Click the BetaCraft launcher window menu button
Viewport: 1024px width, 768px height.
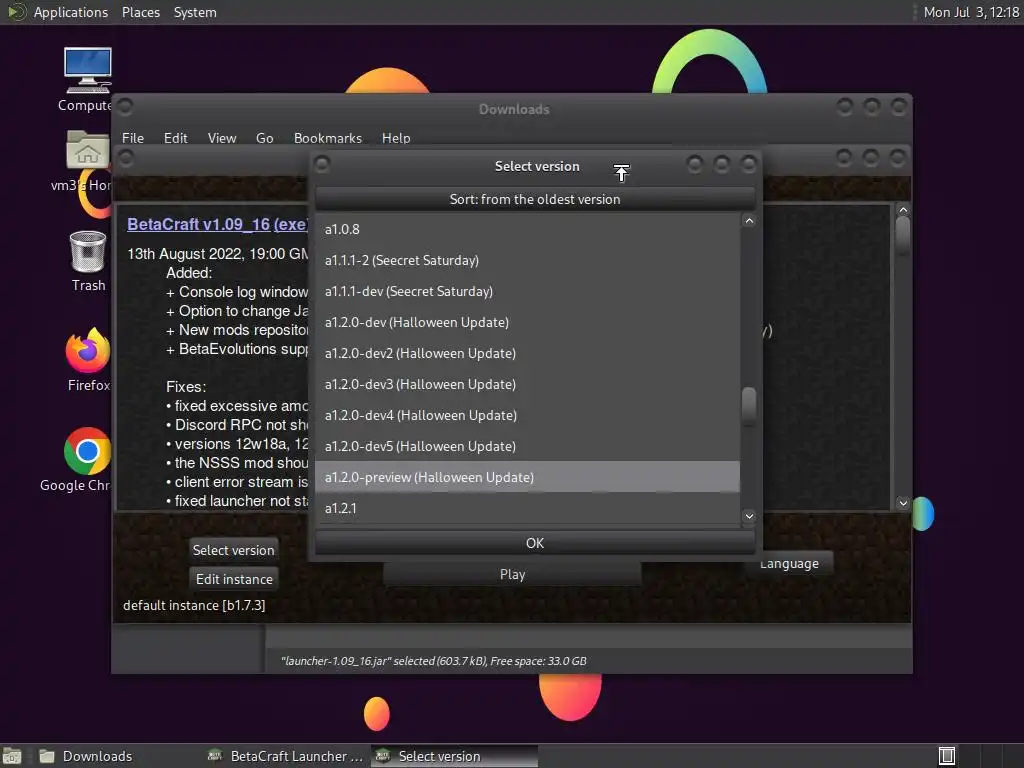(126, 158)
